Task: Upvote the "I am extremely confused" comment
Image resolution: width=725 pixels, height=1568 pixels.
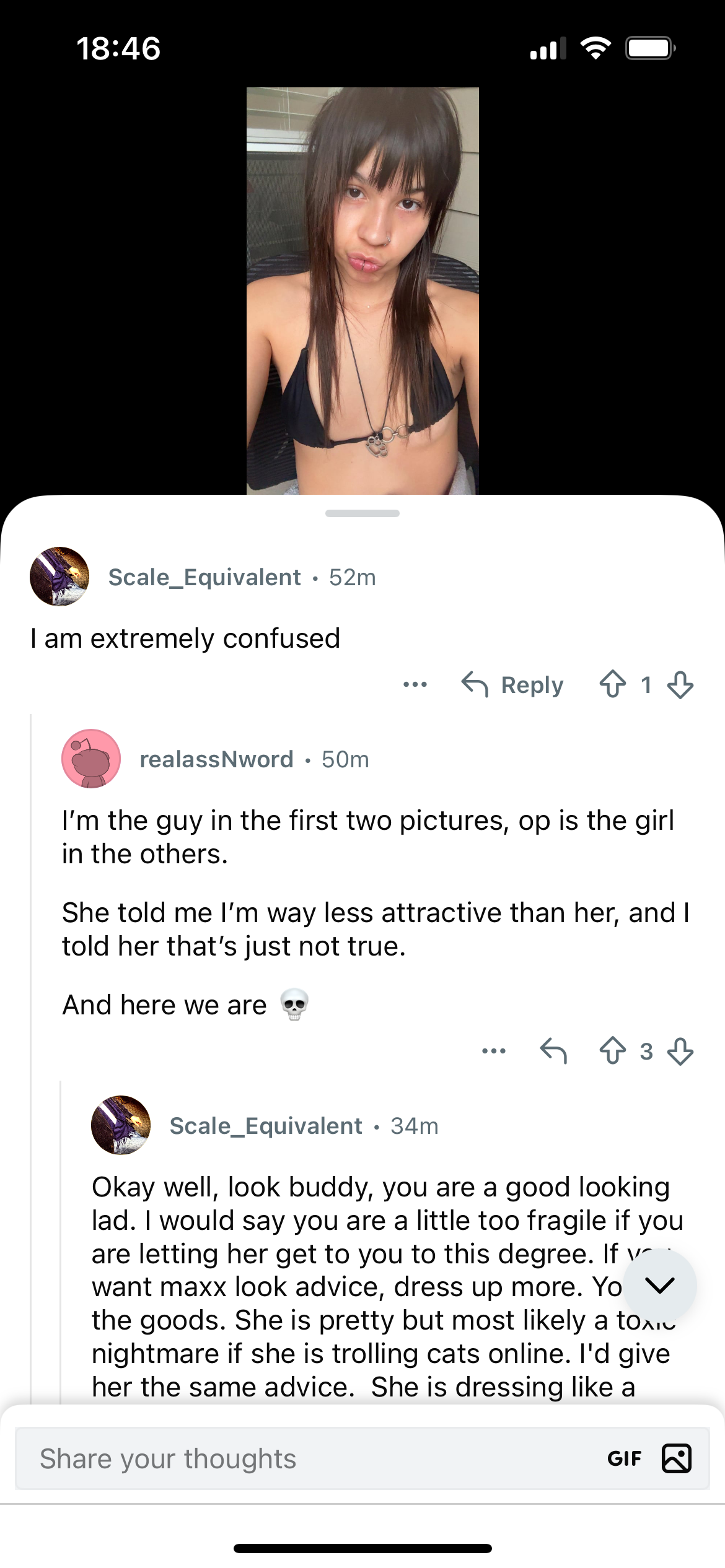Action: (613, 684)
